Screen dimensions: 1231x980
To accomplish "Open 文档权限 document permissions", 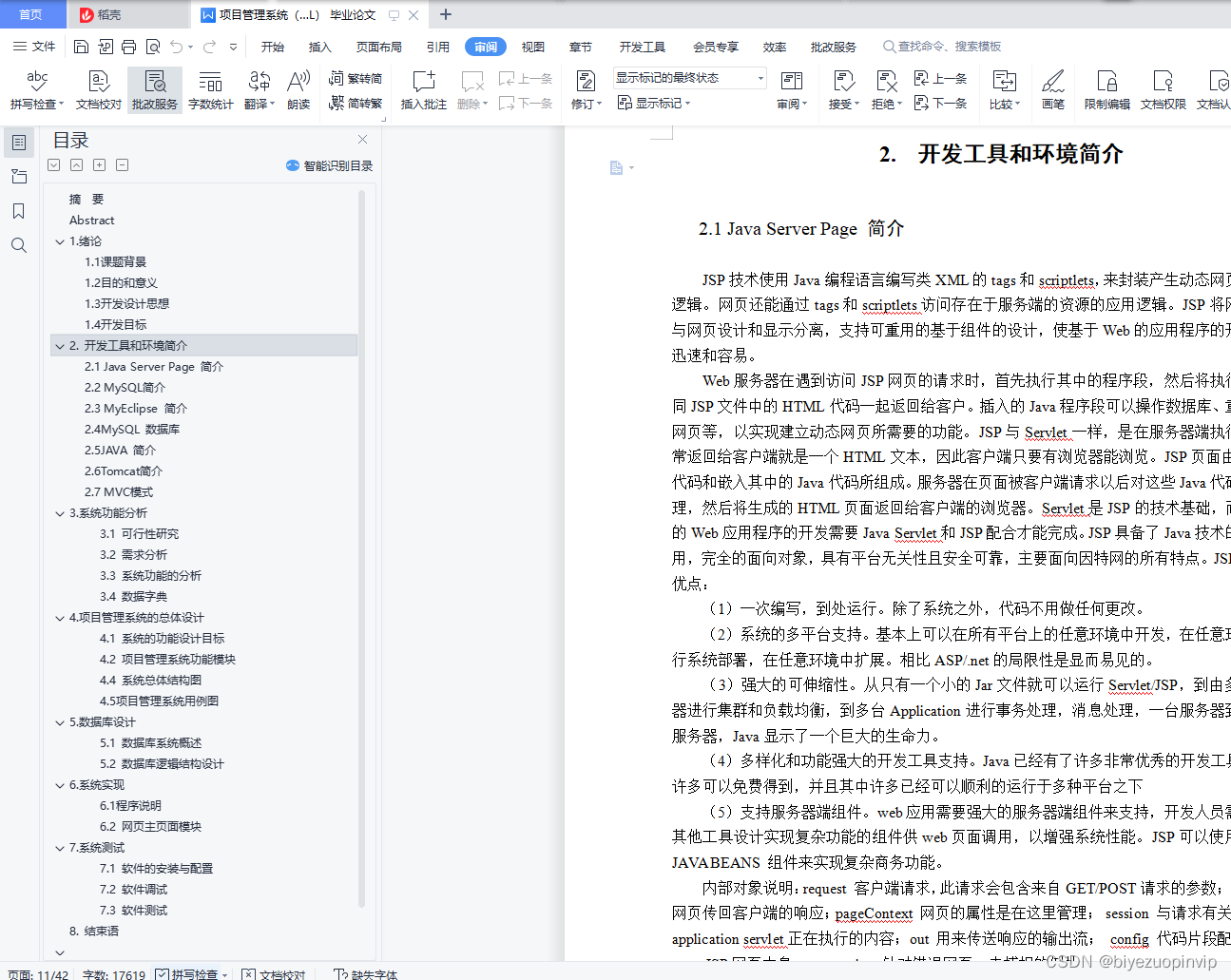I will coord(1162,89).
